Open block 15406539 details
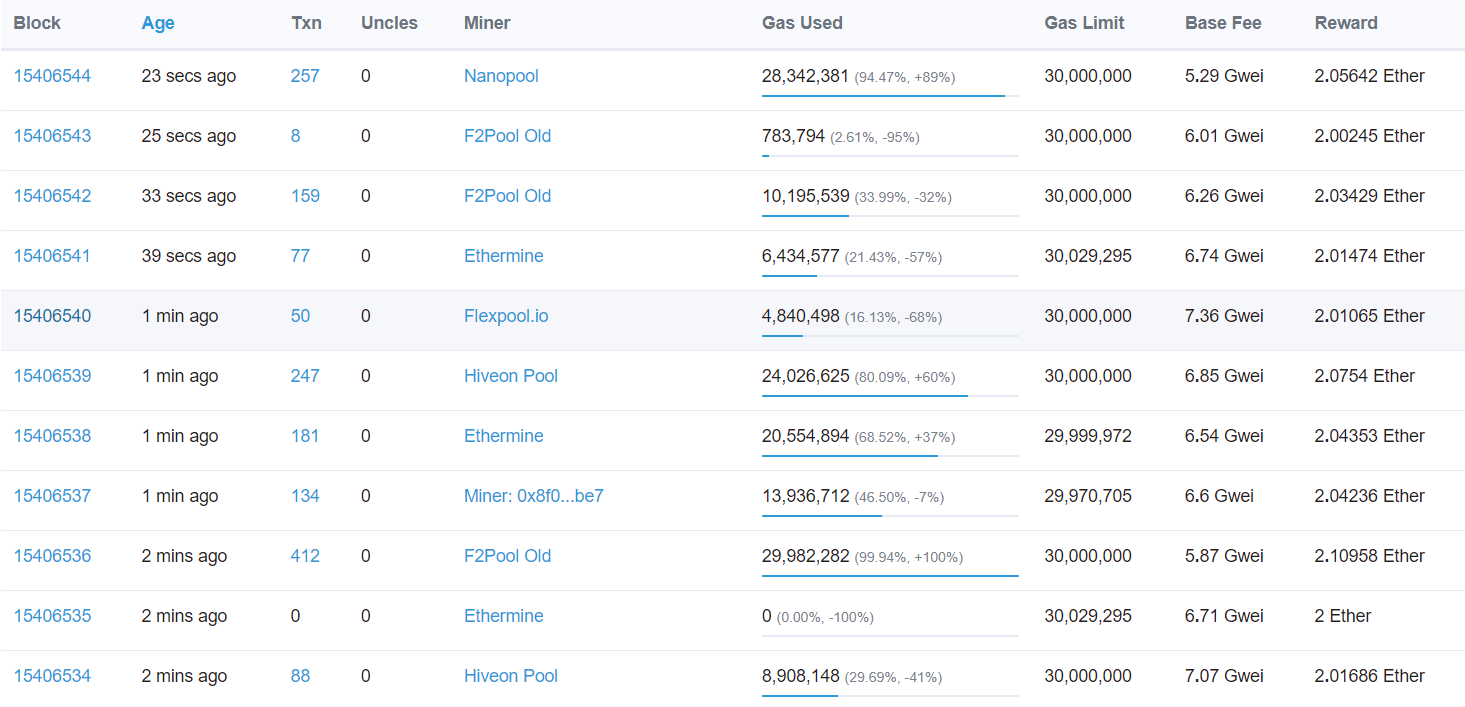Image resolution: width=1465 pixels, height=707 pixels. coord(52,376)
